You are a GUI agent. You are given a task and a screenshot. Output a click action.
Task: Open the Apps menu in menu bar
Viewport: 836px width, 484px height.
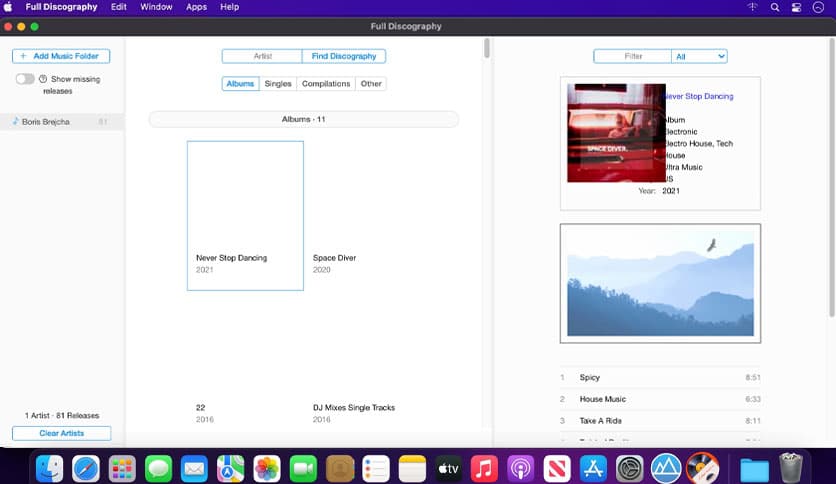pos(196,7)
